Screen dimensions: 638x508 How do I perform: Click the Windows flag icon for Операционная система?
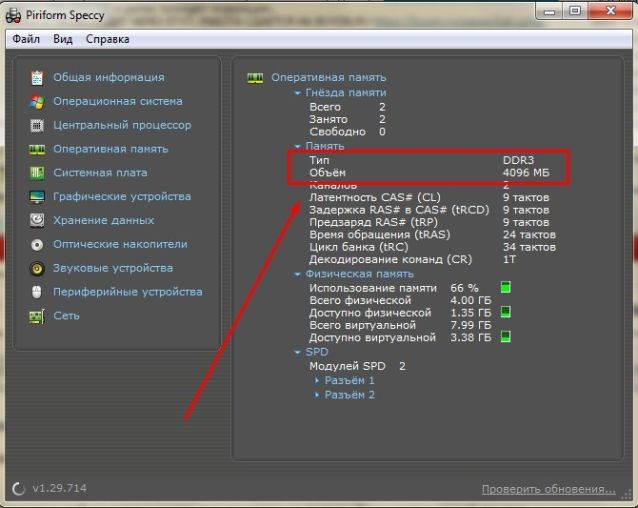tap(37, 102)
